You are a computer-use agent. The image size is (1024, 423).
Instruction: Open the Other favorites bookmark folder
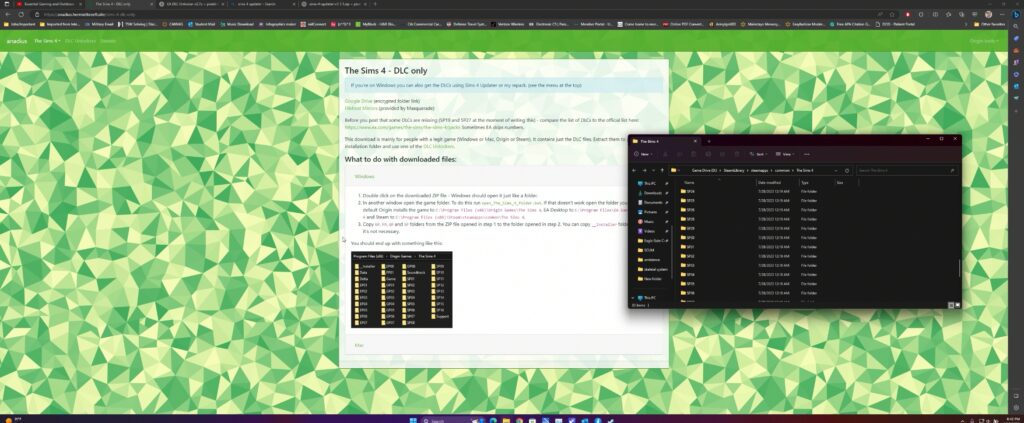tap(989, 24)
